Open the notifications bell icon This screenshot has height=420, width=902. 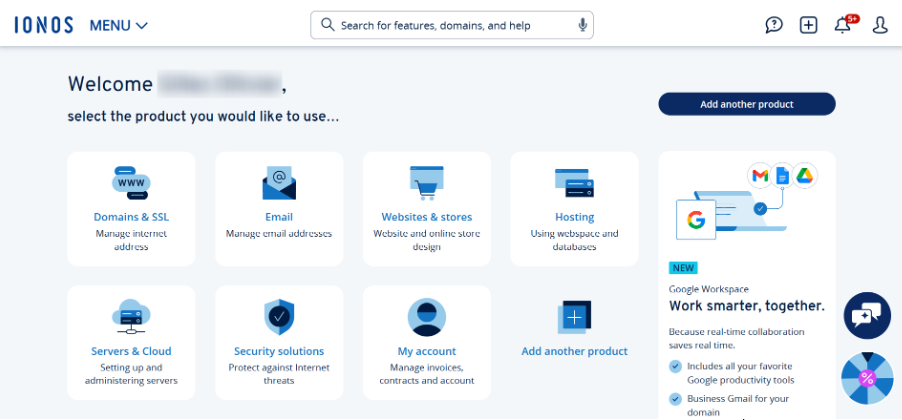click(842, 26)
